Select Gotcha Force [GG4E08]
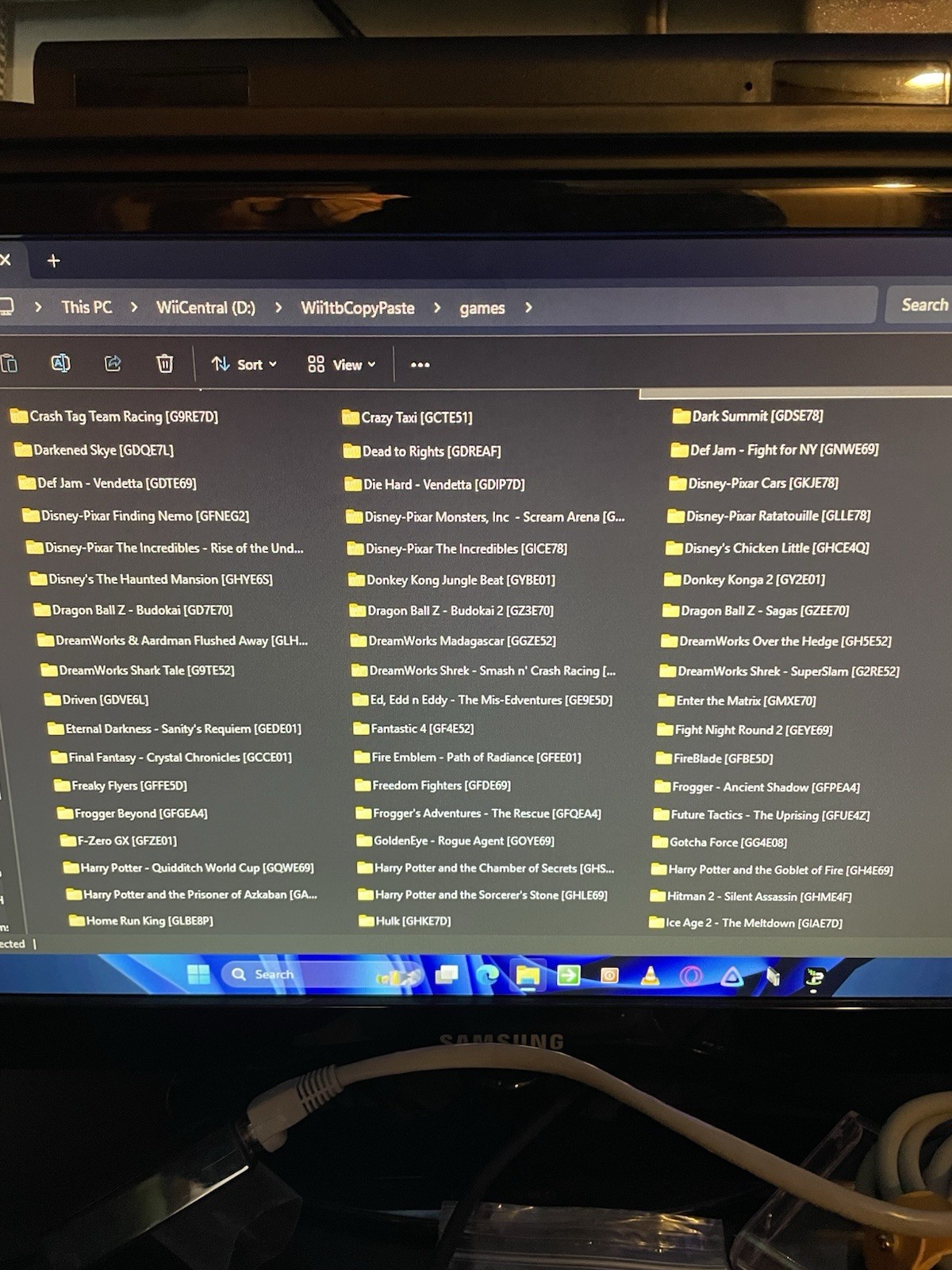This screenshot has height=1270, width=952. (x=720, y=842)
